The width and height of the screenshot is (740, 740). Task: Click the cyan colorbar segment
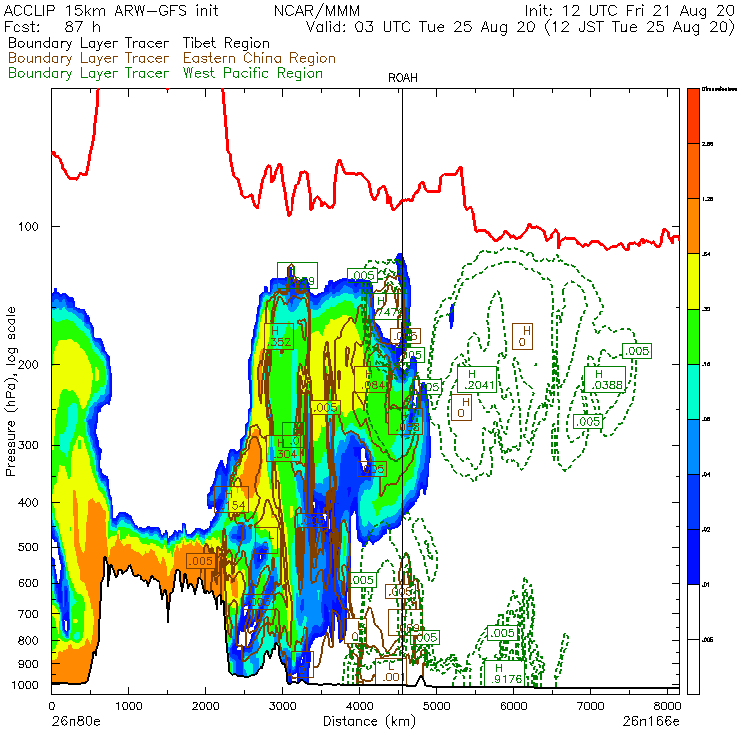point(693,392)
